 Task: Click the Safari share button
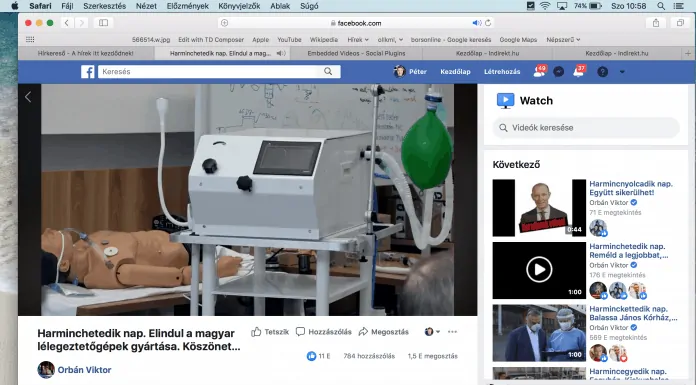[656, 23]
